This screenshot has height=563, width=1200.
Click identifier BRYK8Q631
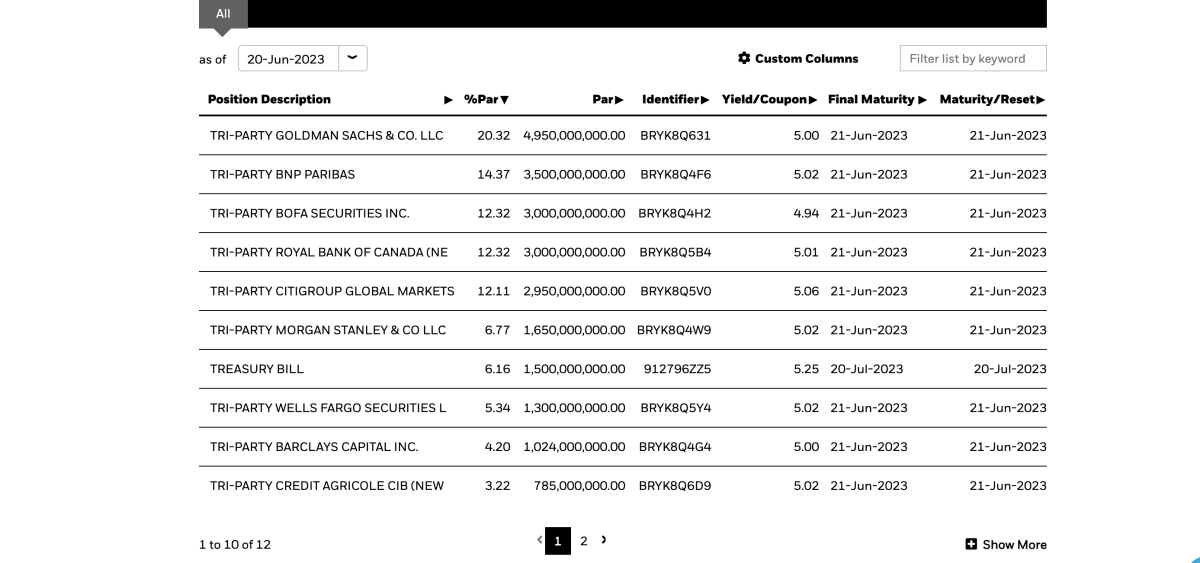[675, 135]
